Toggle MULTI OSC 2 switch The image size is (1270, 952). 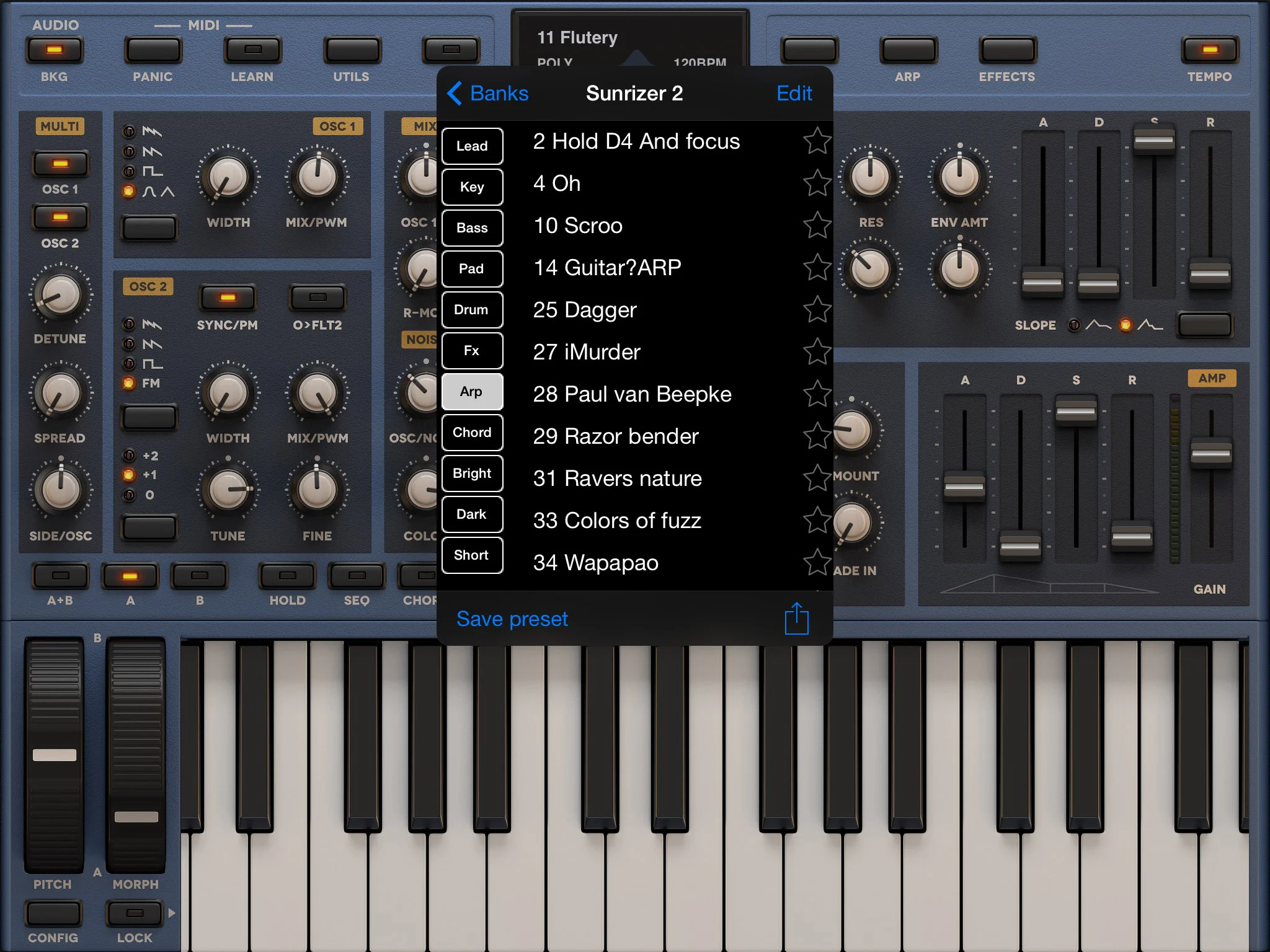click(60, 217)
